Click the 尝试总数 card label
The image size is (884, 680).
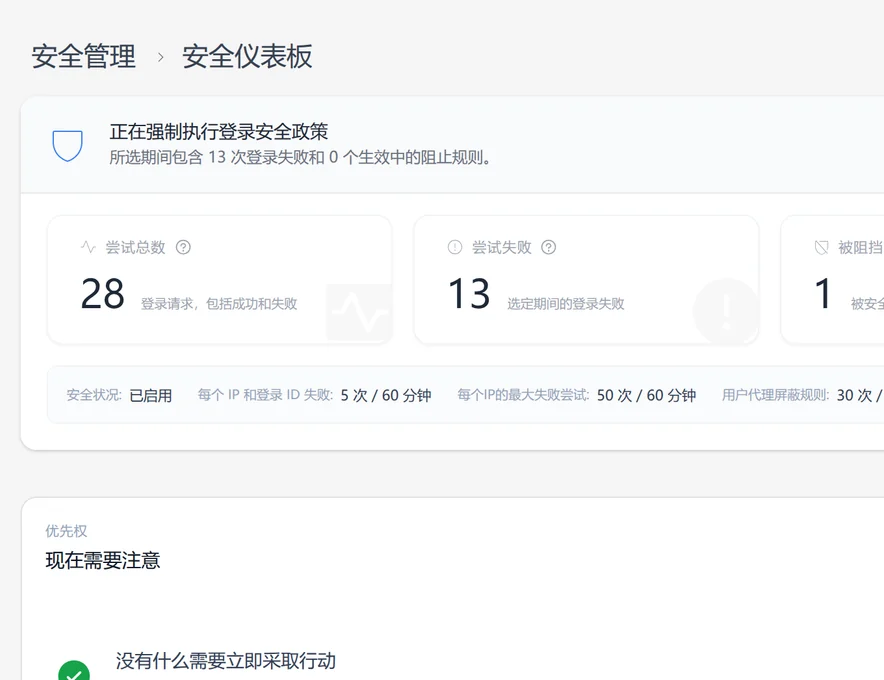pos(135,247)
